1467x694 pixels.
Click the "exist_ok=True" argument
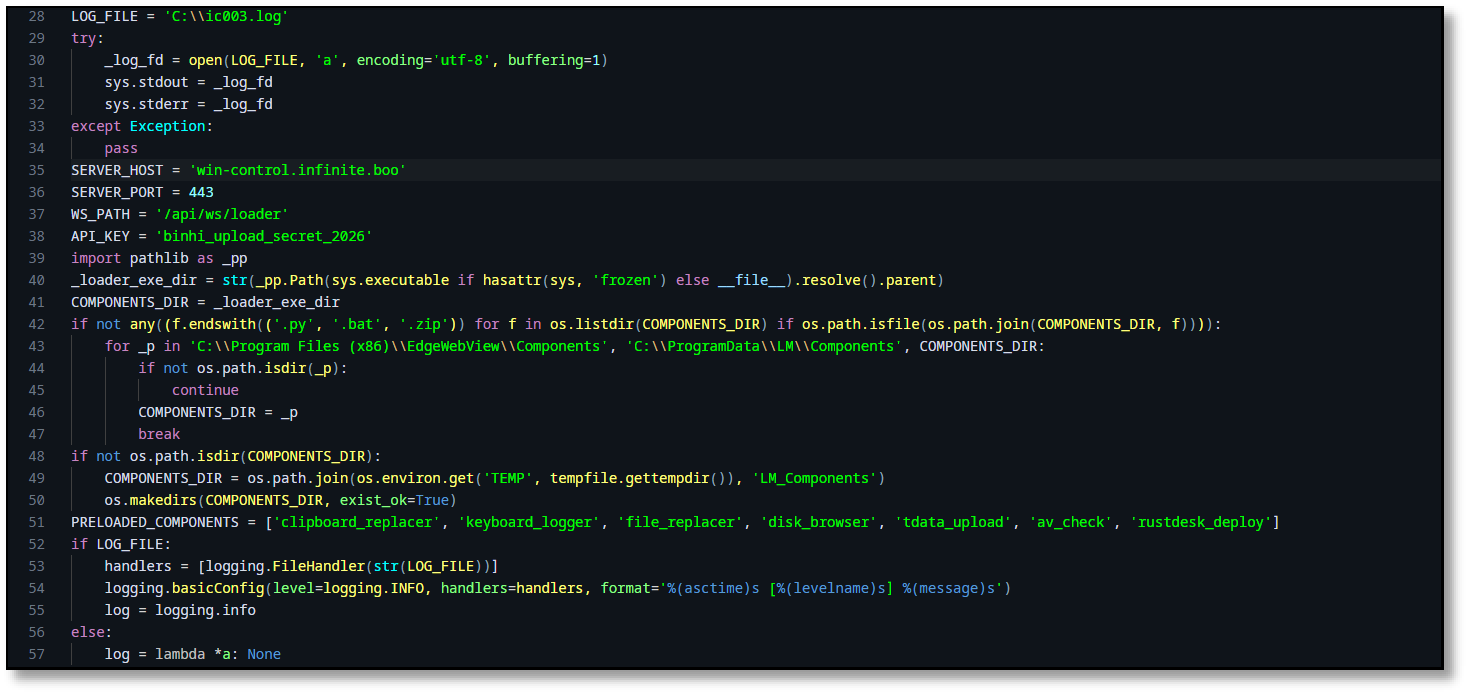tap(394, 500)
